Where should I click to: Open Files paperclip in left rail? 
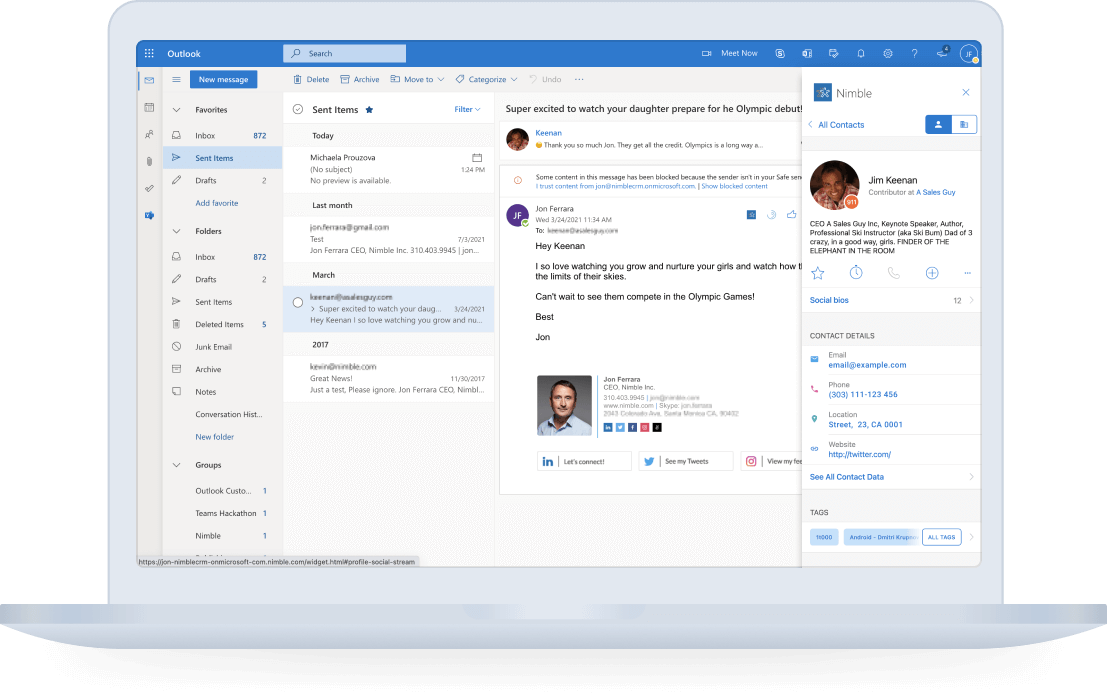pos(149,162)
